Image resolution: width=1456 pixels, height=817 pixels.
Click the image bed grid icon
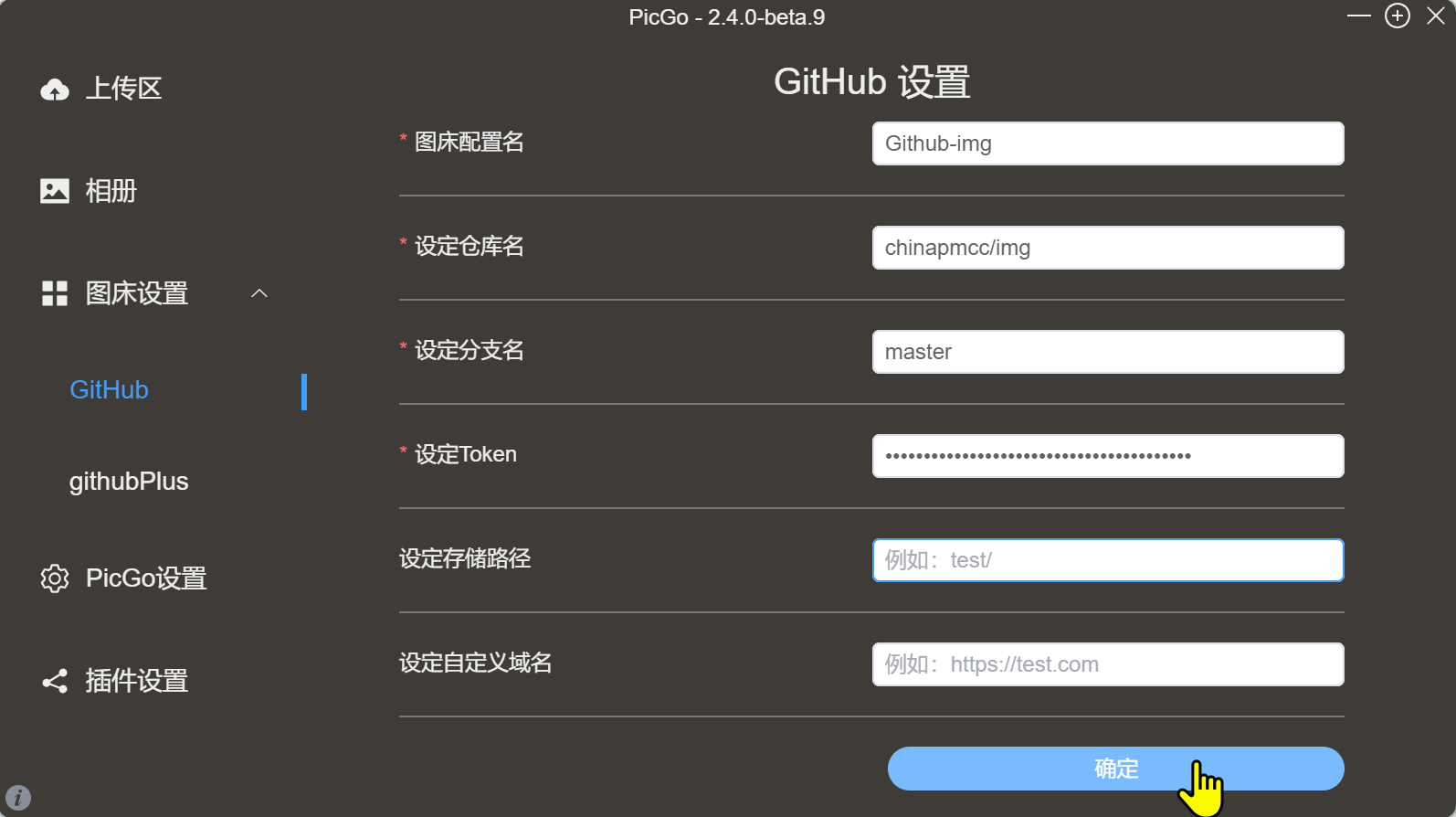[55, 293]
